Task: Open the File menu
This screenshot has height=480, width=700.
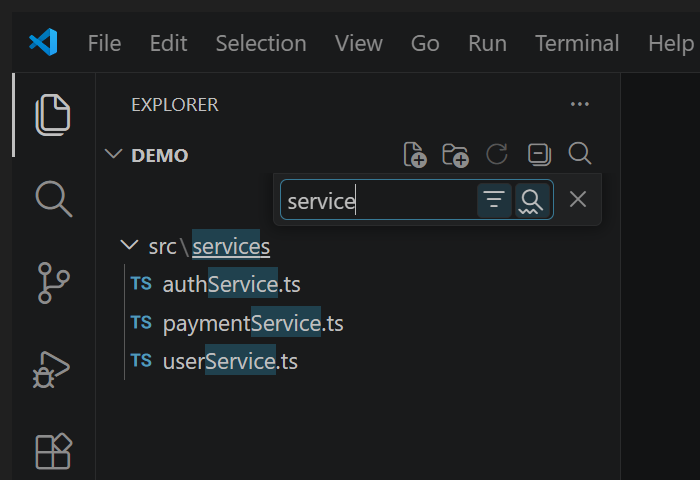Action: pyautogui.click(x=104, y=43)
